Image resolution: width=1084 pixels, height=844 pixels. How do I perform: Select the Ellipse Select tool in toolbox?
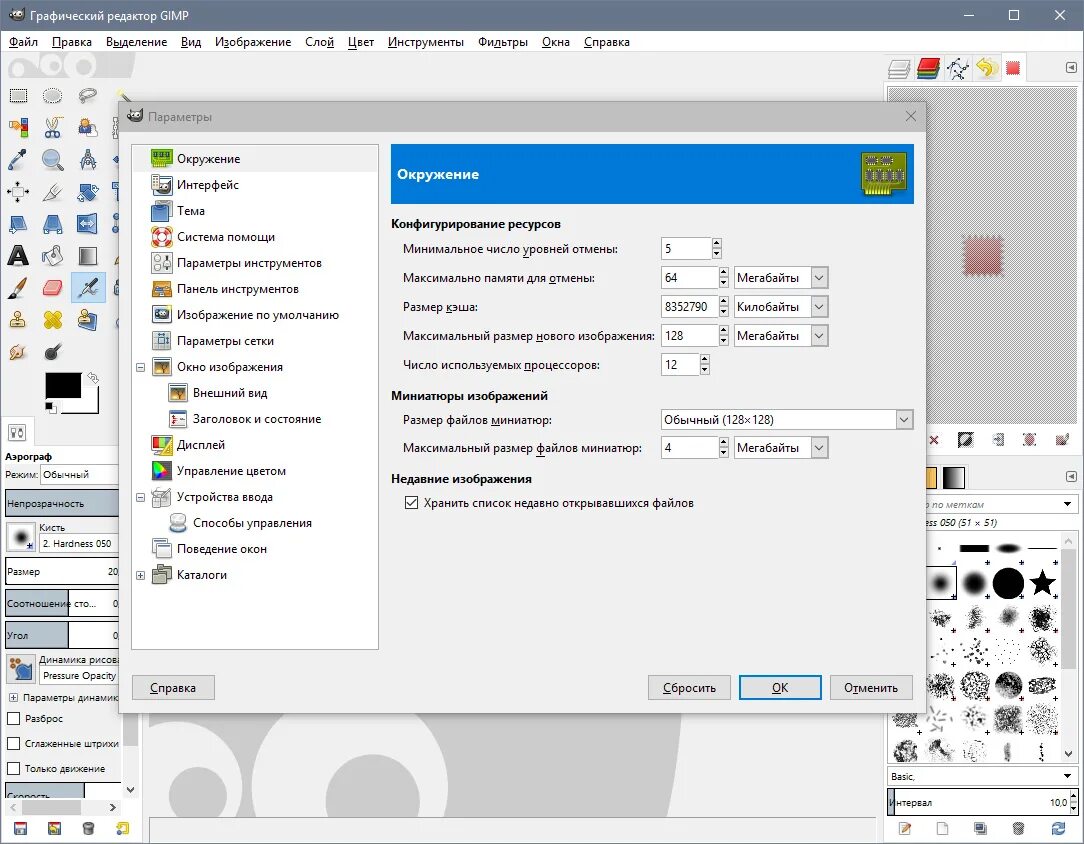click(x=53, y=95)
